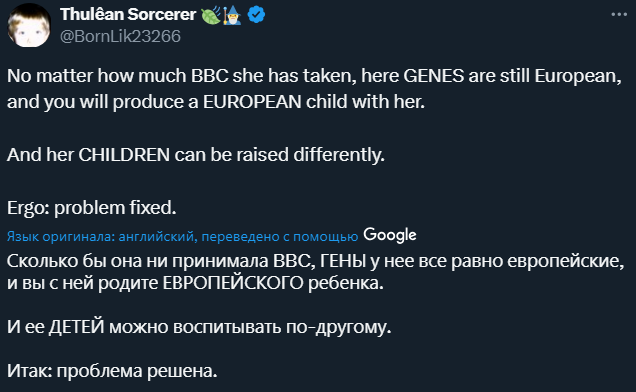636x392 pixels.
Task: Open the Thulêan Sorcerer profile name link
Action: tap(128, 15)
